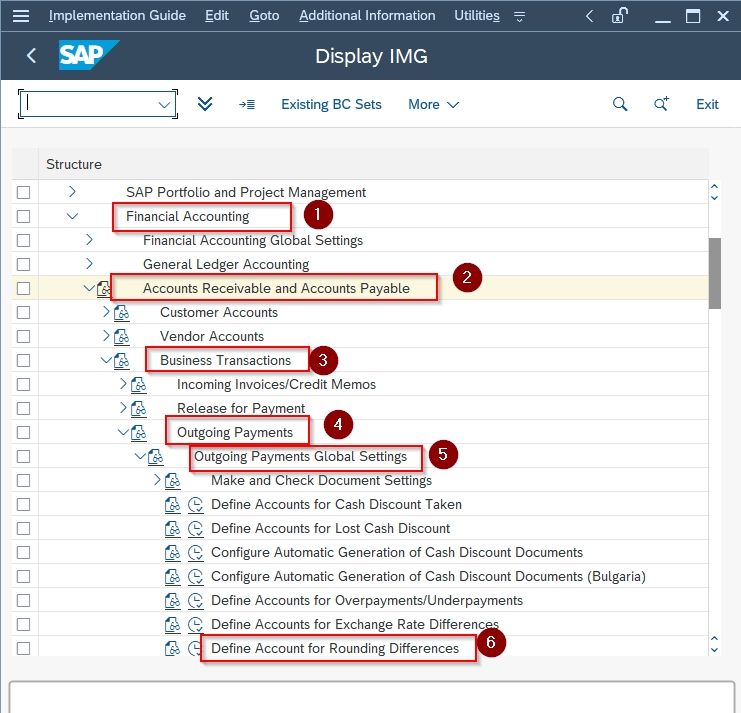The width and height of the screenshot is (741, 713).
Task: Open documentation icon for Outgoing Payments
Action: coord(138,432)
